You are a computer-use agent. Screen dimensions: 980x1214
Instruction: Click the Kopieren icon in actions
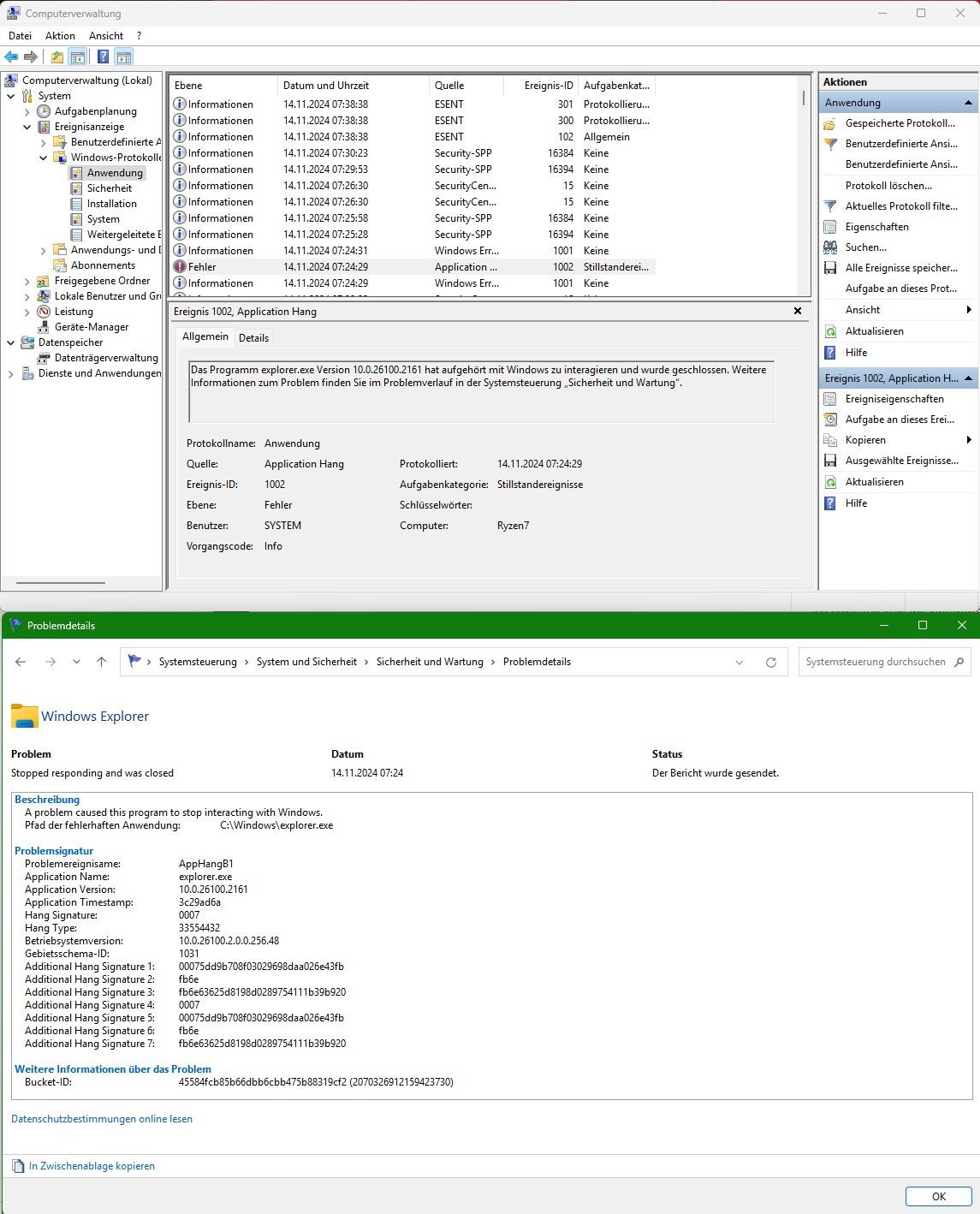pos(829,440)
